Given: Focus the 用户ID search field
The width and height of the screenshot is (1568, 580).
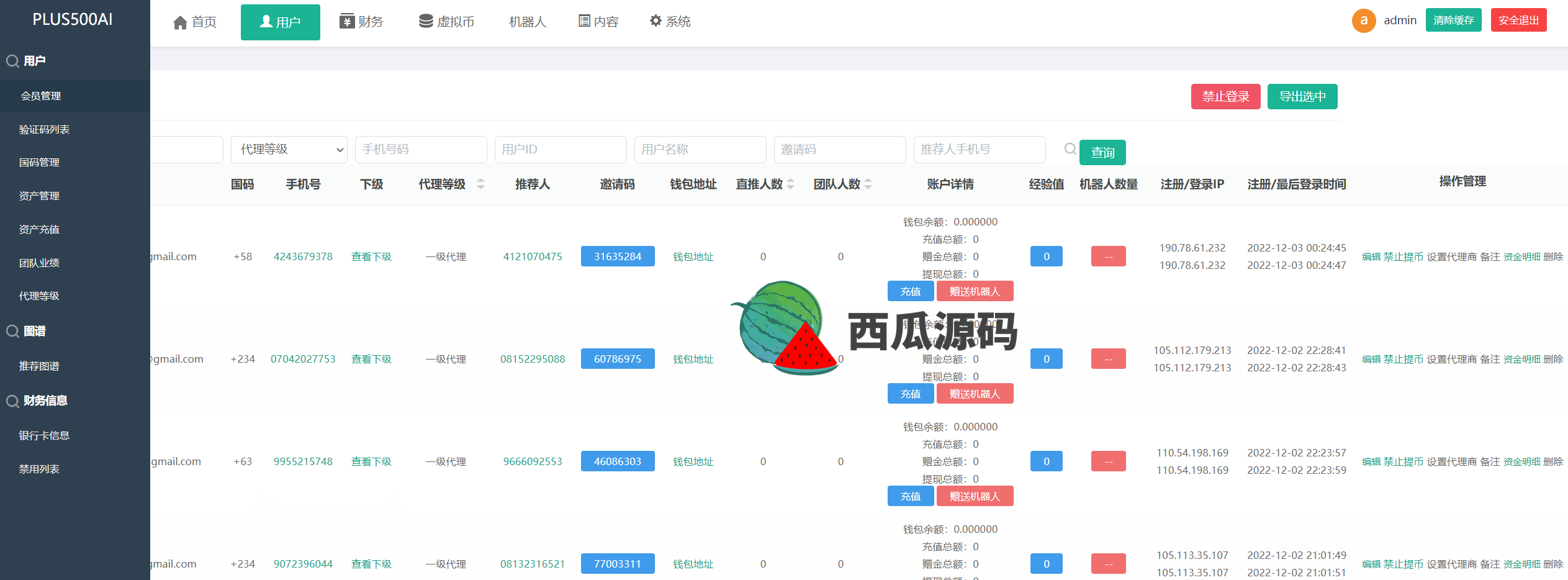Looking at the screenshot, I should (x=561, y=150).
